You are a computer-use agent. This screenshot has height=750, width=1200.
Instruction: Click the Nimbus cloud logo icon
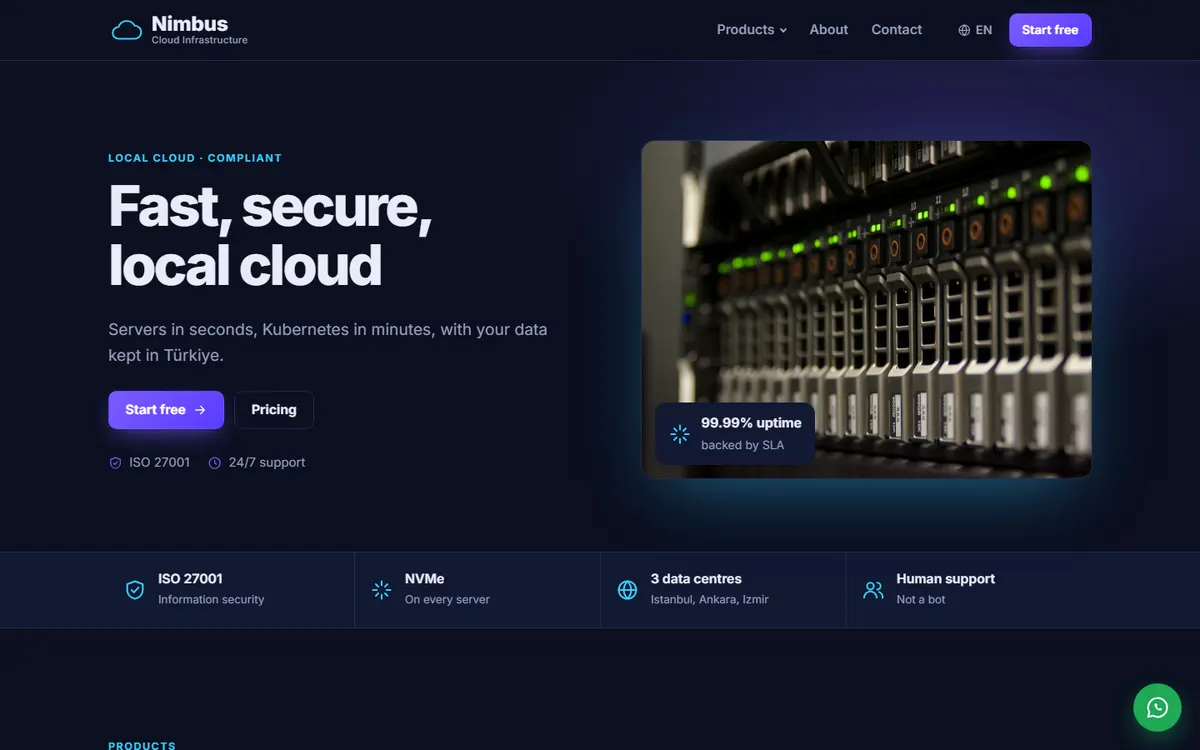click(x=127, y=30)
